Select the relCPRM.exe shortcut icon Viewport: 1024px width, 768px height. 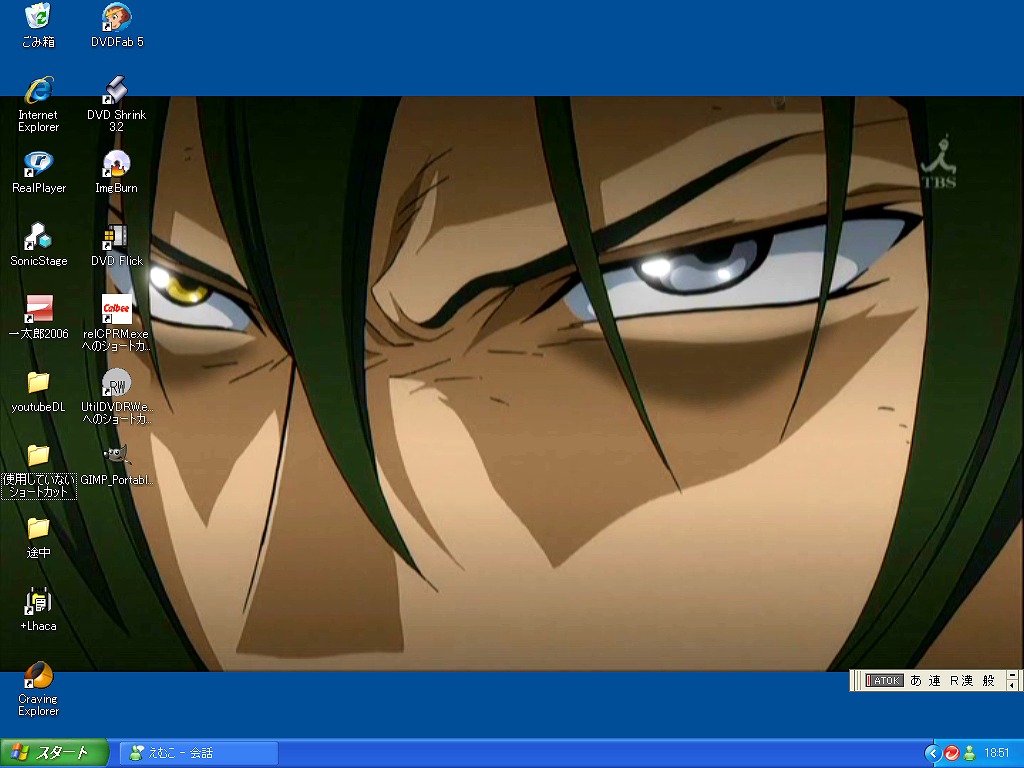pos(116,323)
